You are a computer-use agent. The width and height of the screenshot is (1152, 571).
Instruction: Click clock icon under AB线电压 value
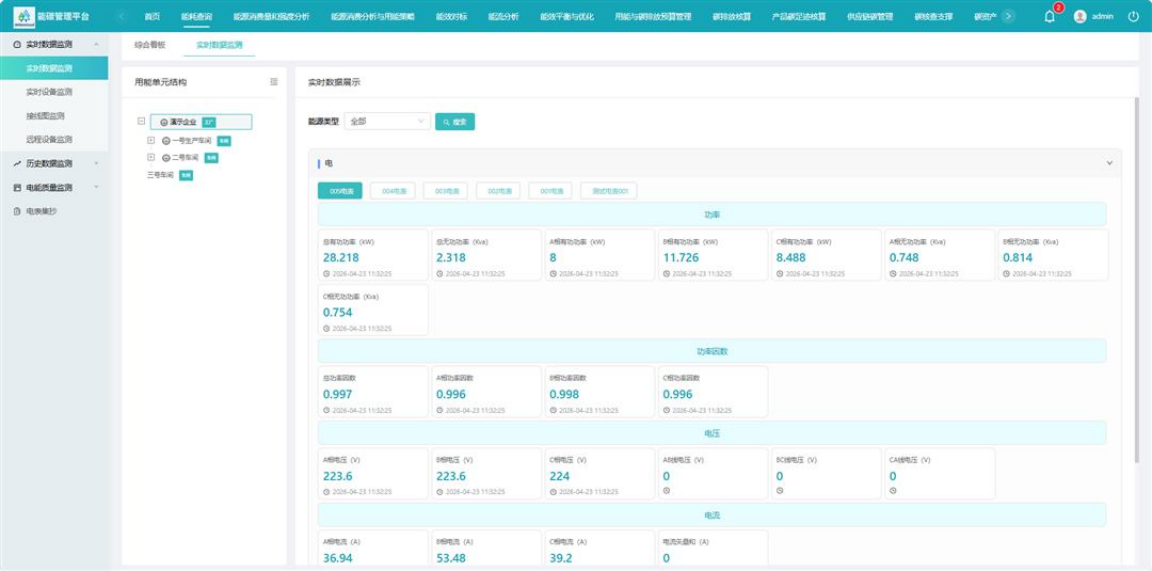(666, 491)
